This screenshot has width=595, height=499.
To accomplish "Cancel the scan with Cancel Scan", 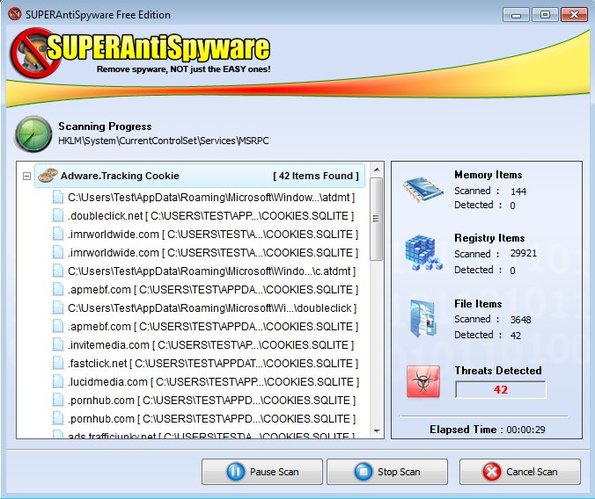I will pyautogui.click(x=520, y=471).
